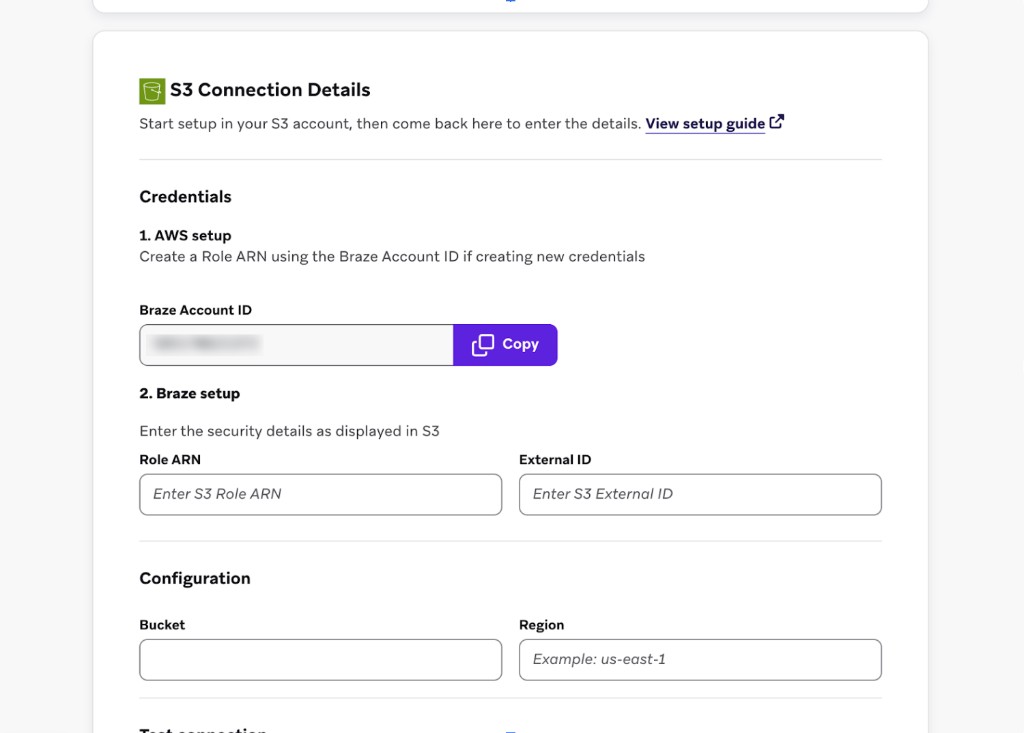Screen dimensions: 1024x733
Task: Focus the Role ARN input field
Action: (x=320, y=494)
